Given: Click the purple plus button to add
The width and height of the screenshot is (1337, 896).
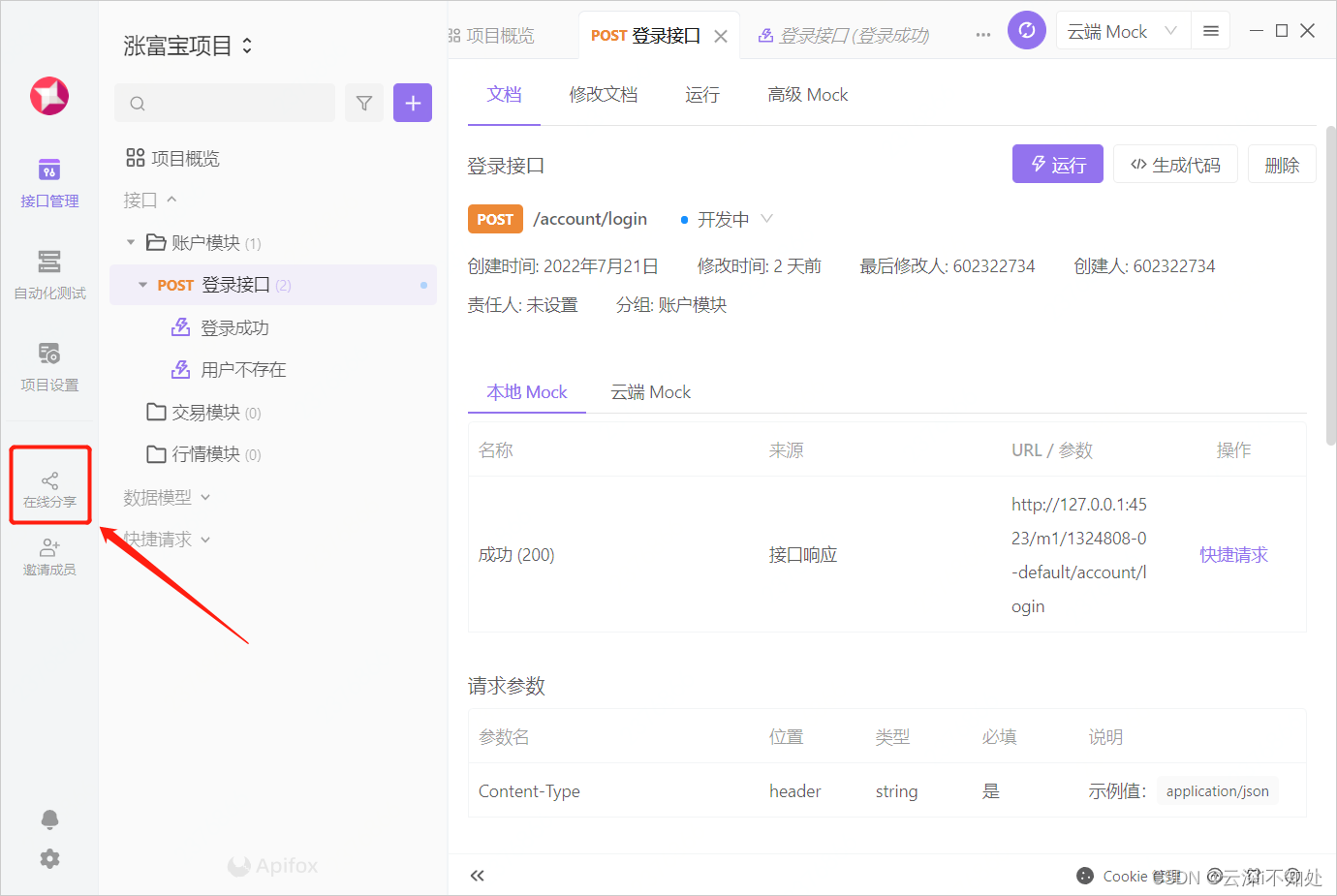Looking at the screenshot, I should click(x=413, y=103).
